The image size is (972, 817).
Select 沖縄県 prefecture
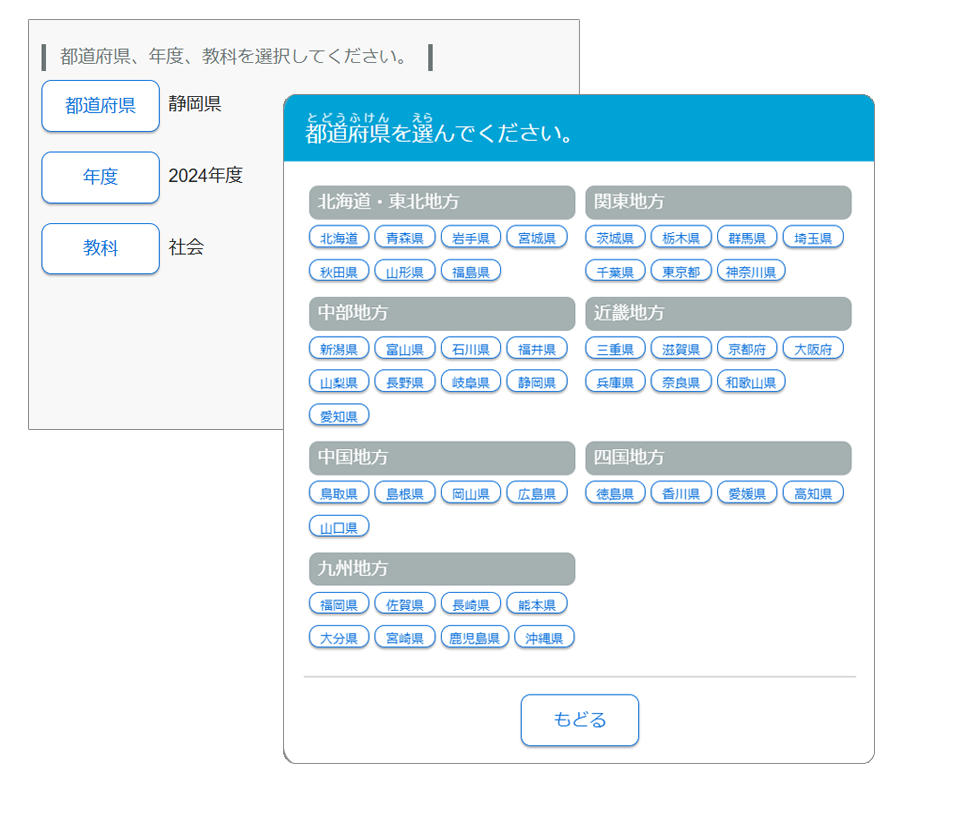click(x=544, y=637)
